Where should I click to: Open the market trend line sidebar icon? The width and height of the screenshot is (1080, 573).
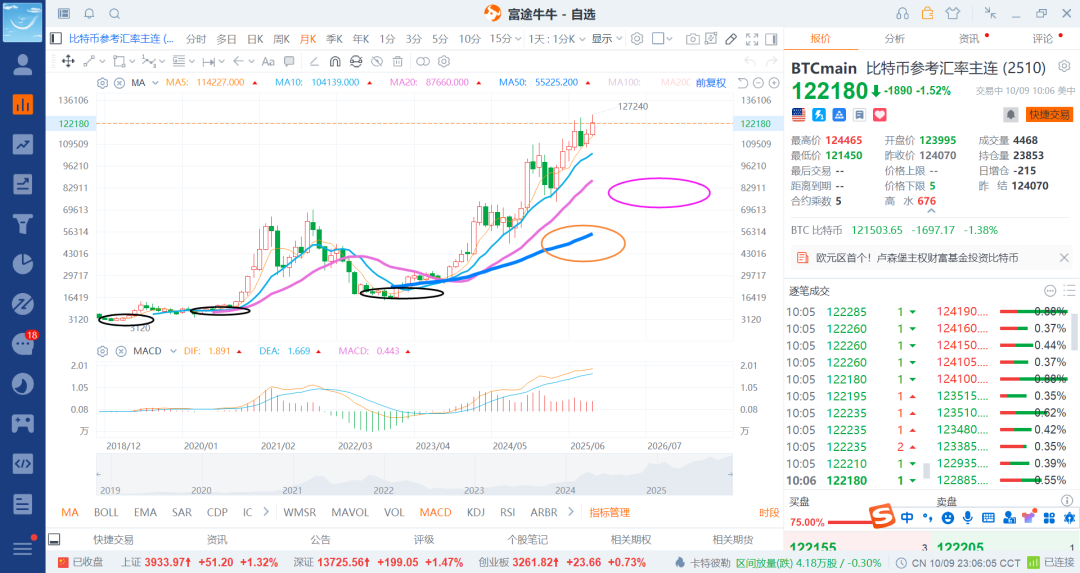(x=23, y=144)
